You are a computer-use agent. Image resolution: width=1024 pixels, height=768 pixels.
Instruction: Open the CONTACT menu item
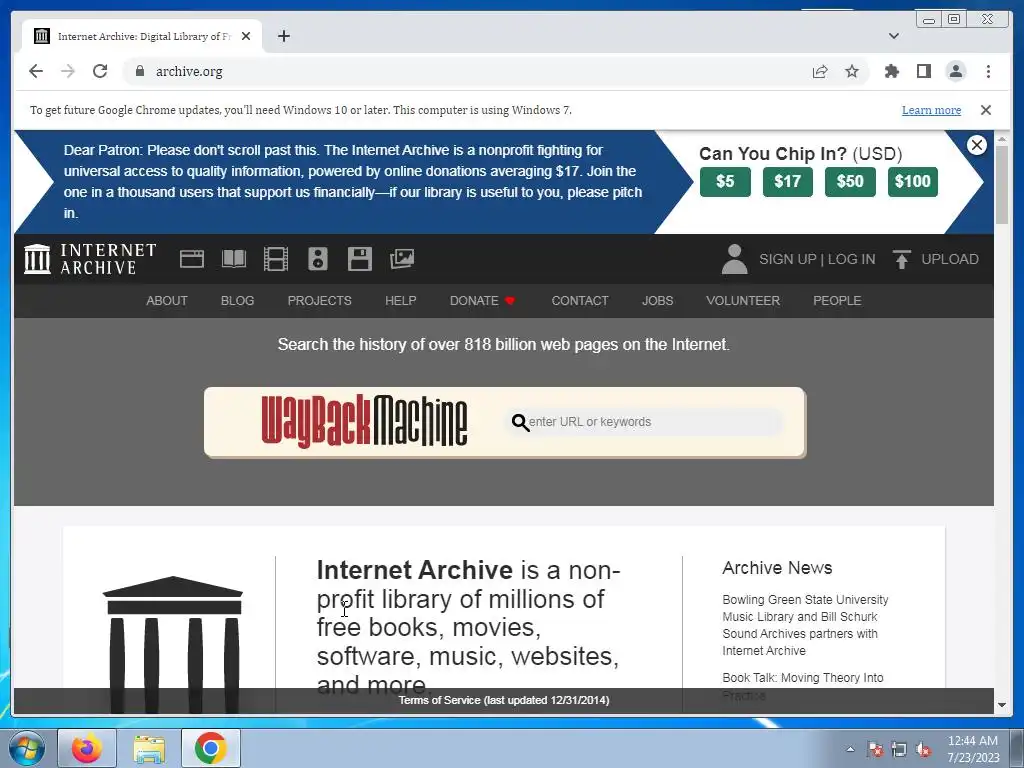click(579, 300)
